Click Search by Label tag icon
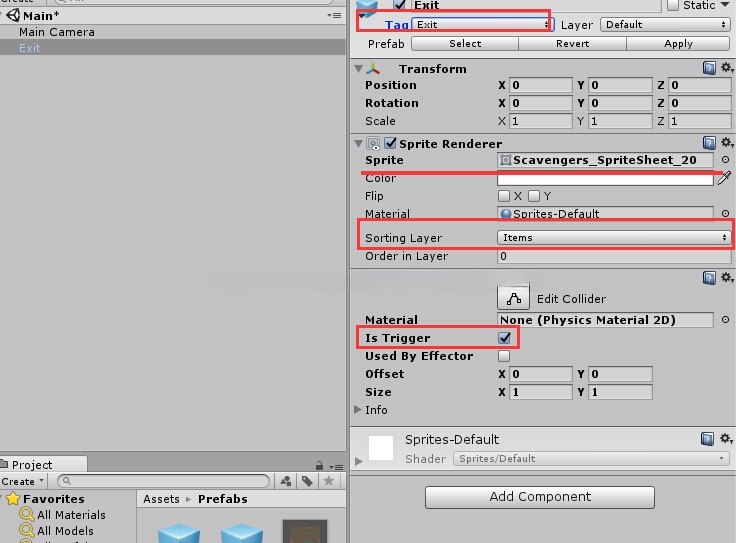The width and height of the screenshot is (736, 543). 307,481
